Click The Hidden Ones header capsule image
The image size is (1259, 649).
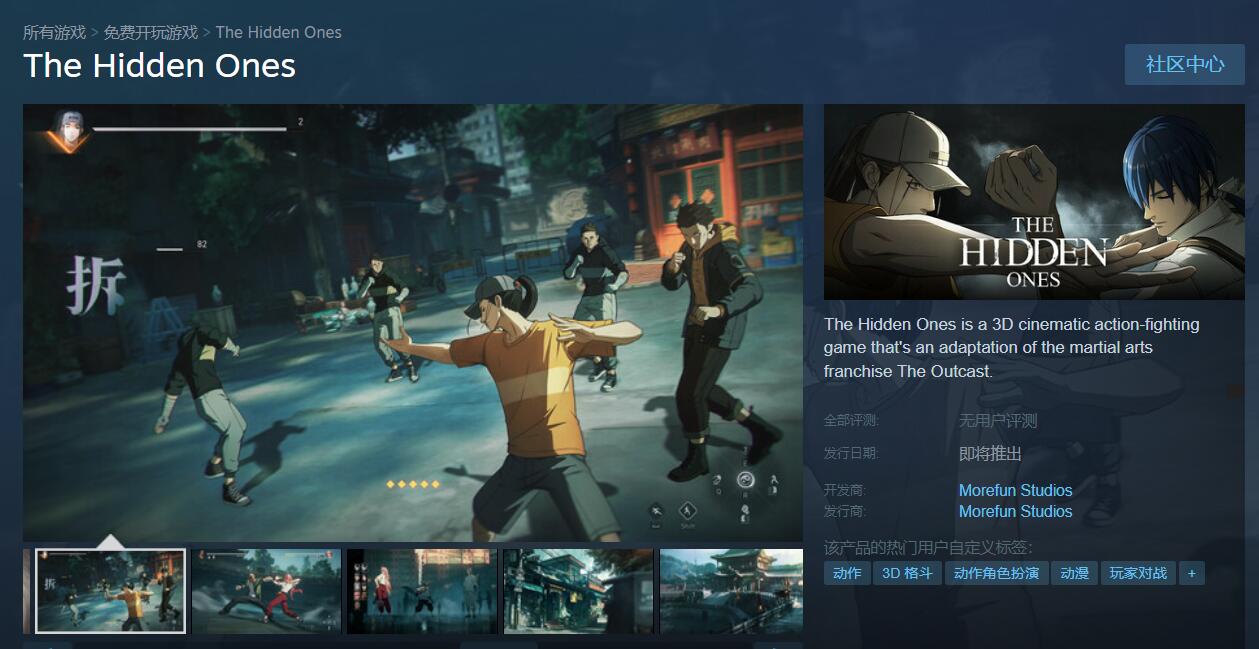pos(1034,202)
